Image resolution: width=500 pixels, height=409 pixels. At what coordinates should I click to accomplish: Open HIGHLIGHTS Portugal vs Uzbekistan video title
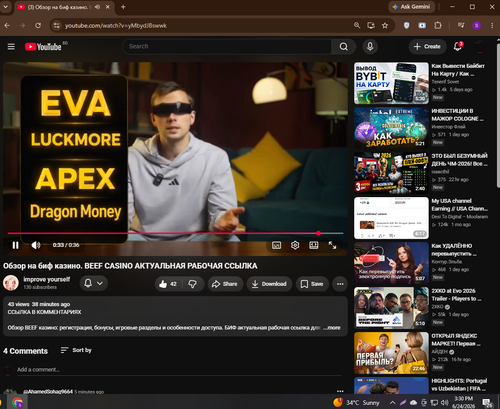[x=459, y=385]
